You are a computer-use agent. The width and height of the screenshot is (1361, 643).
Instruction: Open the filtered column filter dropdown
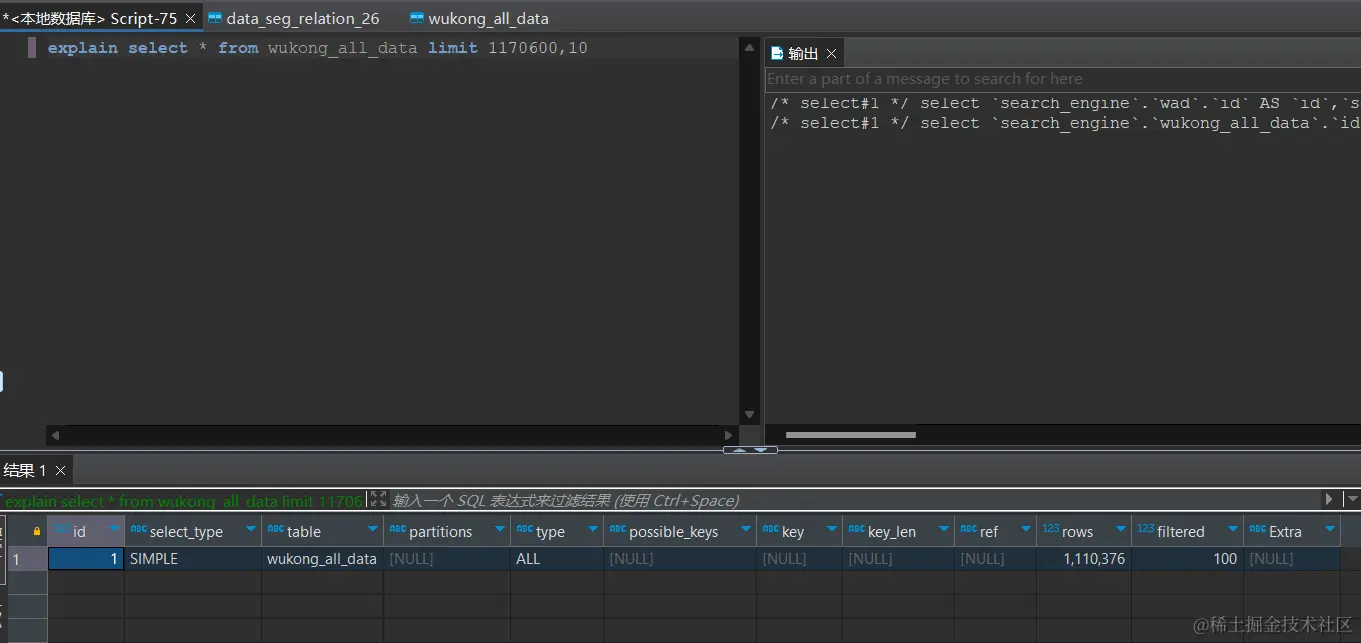pyautogui.click(x=1233, y=529)
